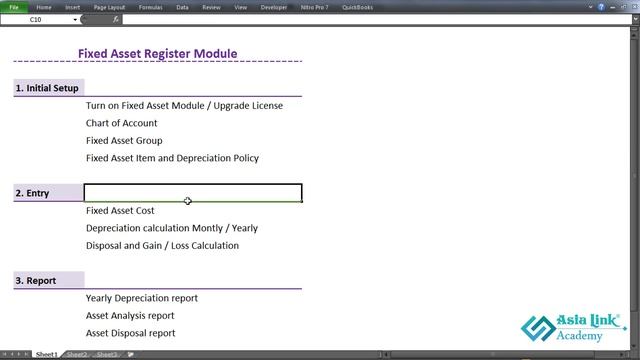Click 'Fixed Asset Item and Depreciation Policy'
This screenshot has height=360, width=640.
coord(172,158)
